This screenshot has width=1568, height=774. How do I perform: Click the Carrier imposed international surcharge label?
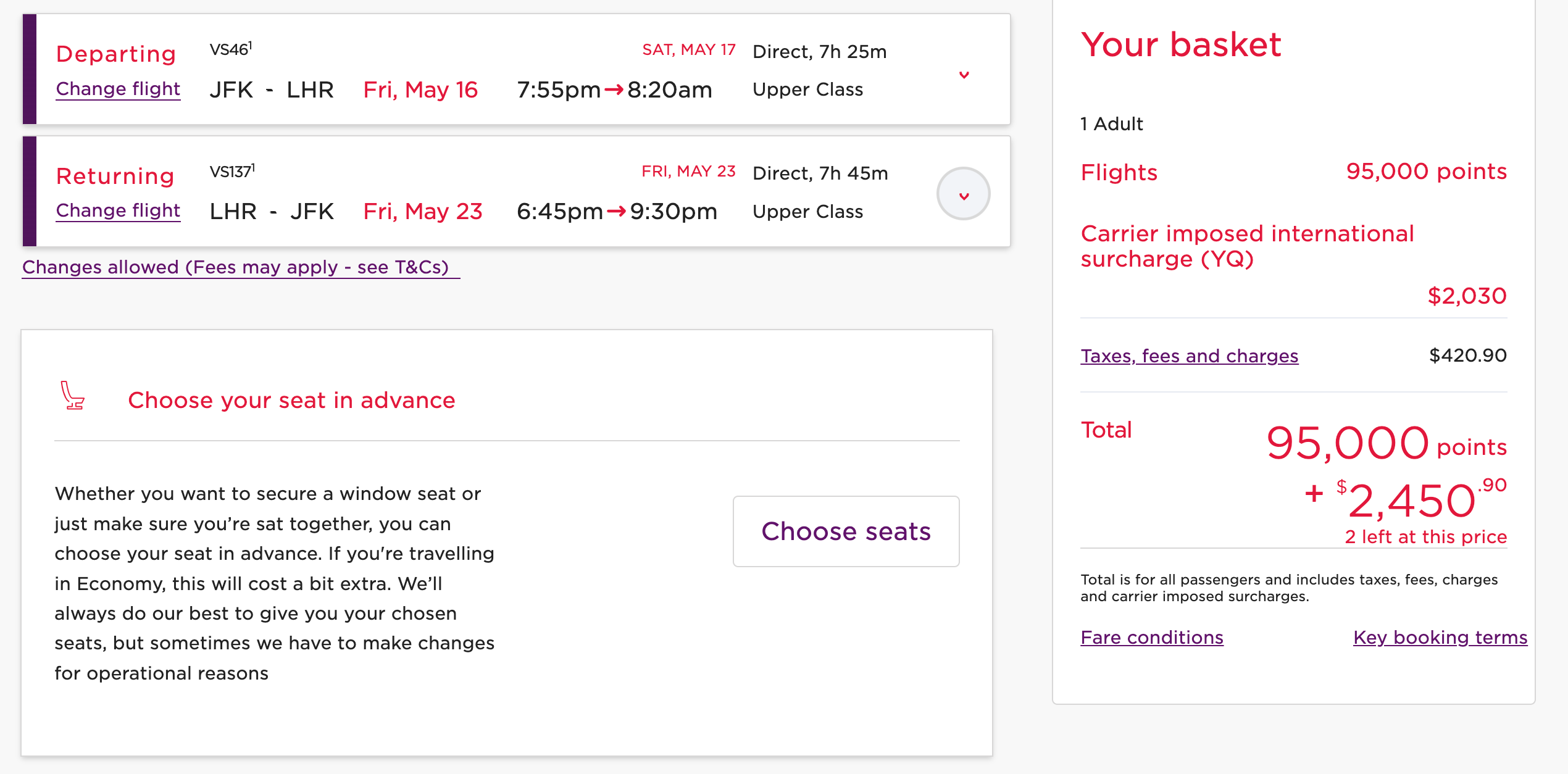tap(1247, 246)
